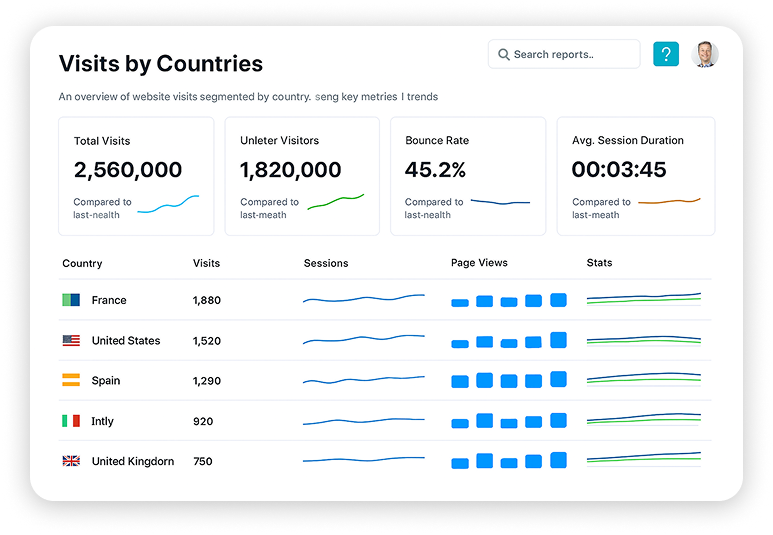
Task: Sort by the Visits column header
Action: click(206, 263)
